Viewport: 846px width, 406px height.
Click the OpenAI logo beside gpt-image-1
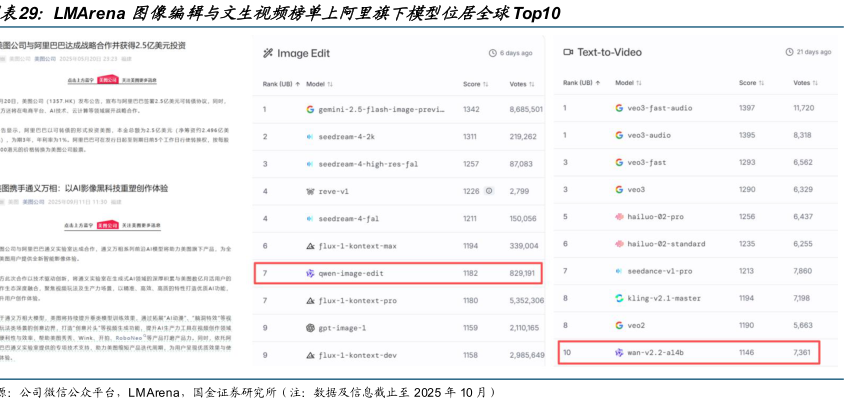pyautogui.click(x=310, y=327)
